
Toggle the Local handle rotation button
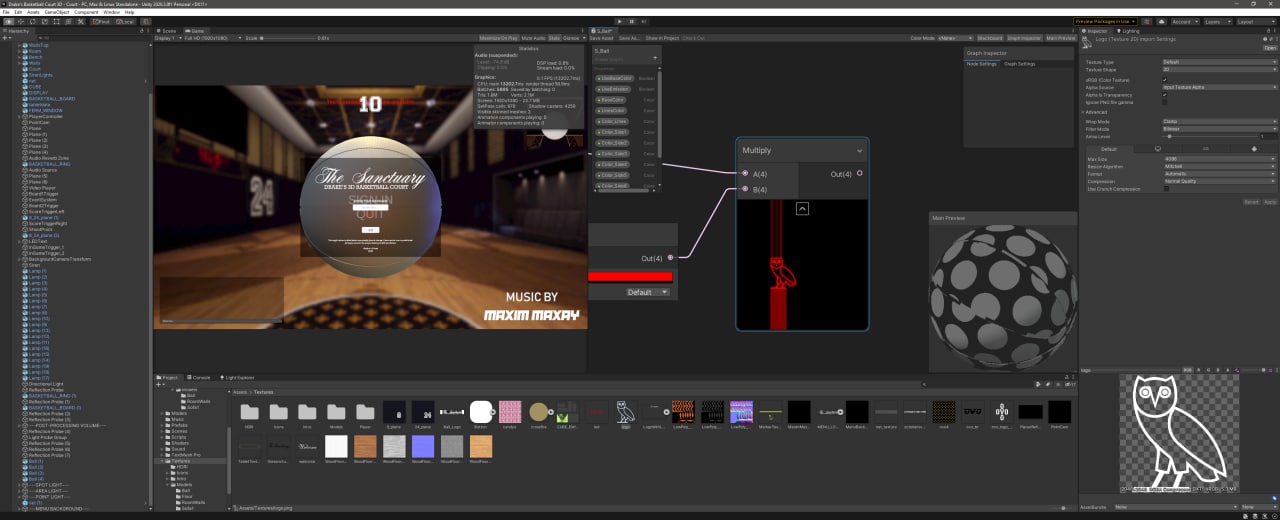tap(125, 21)
